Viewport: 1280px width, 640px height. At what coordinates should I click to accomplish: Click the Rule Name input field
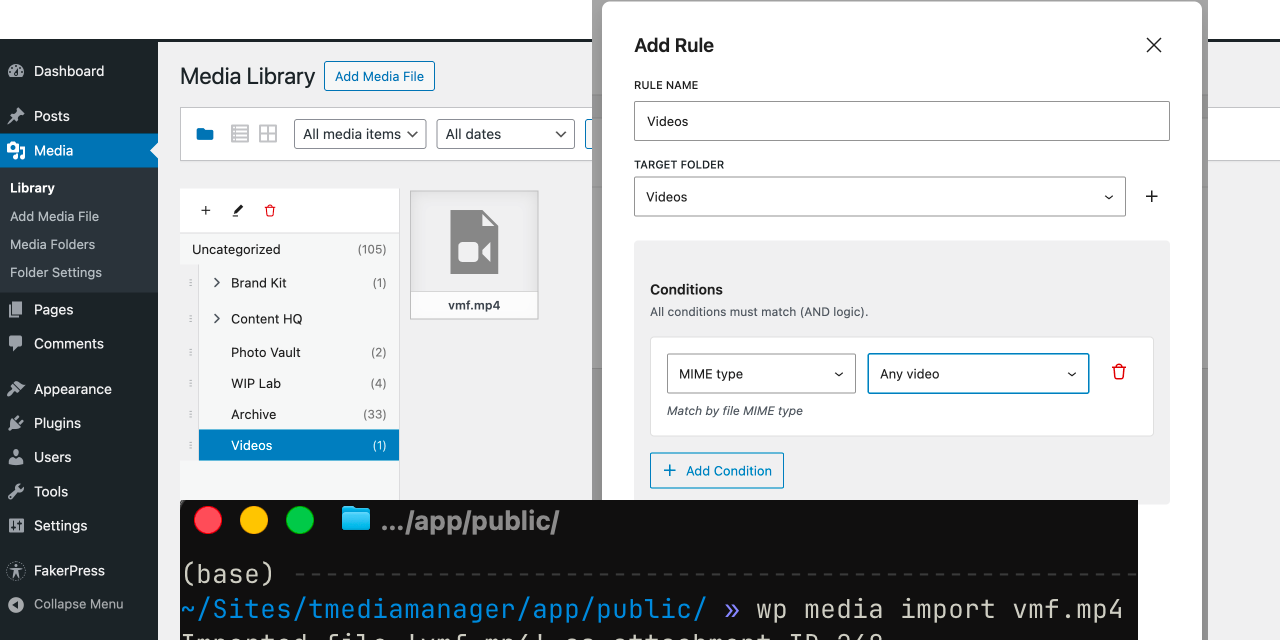coord(901,121)
